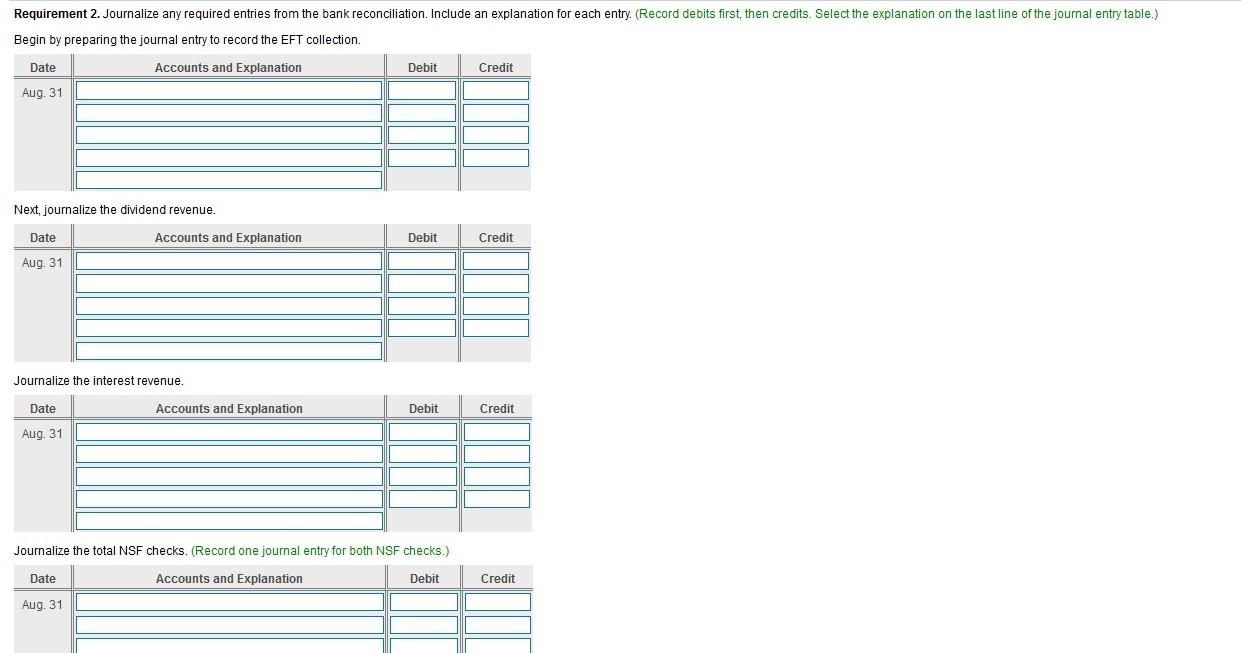1241x653 pixels.
Task: Click first-row credit box in interest revenue entry
Action: 497,432
